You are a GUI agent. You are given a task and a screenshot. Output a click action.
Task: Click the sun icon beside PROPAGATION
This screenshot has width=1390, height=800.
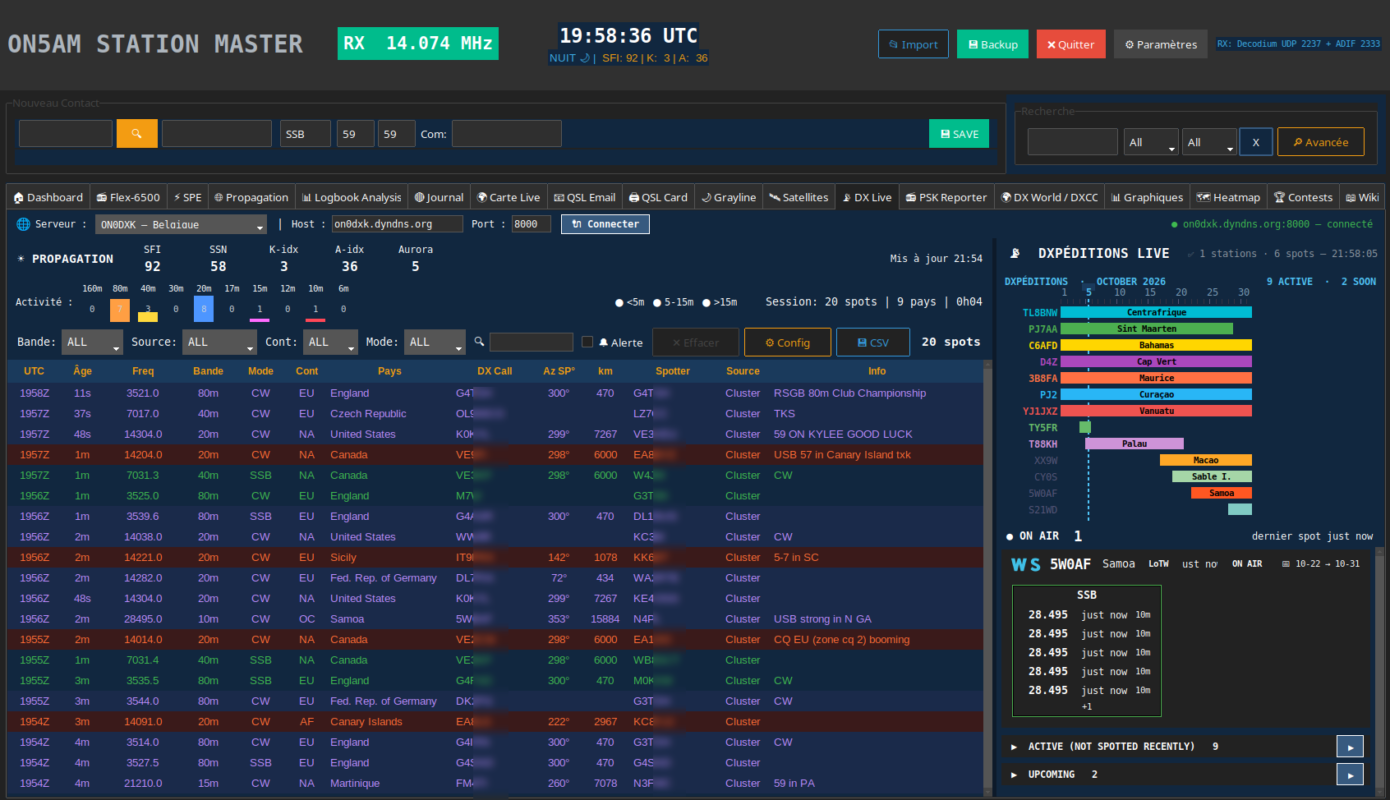coord(21,259)
